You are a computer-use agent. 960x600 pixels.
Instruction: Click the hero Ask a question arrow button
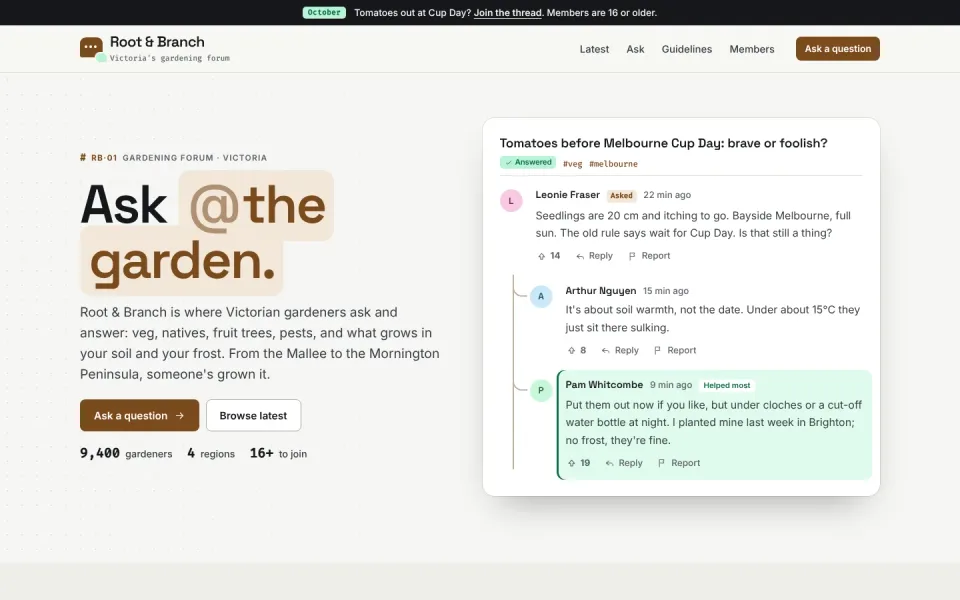click(x=140, y=415)
